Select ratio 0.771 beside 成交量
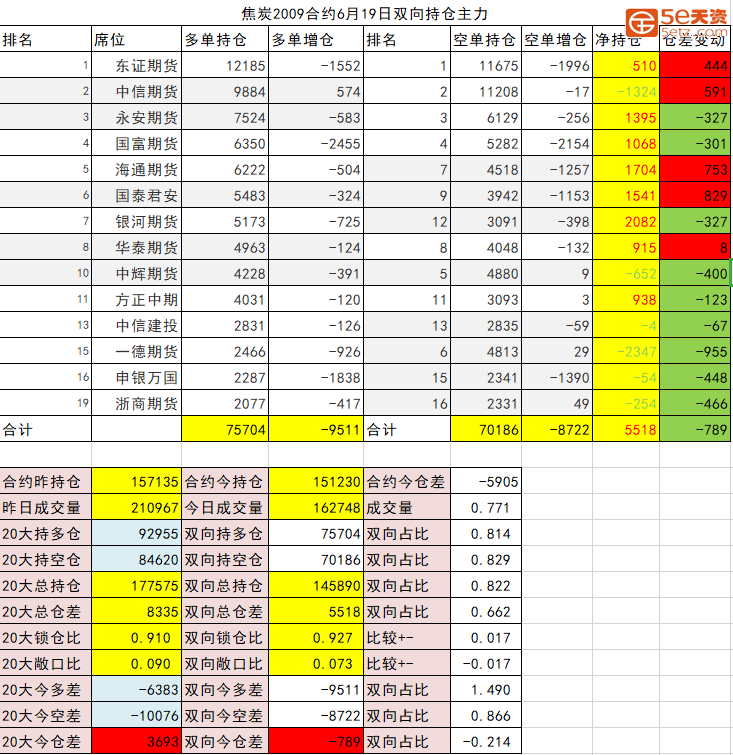 (x=486, y=507)
